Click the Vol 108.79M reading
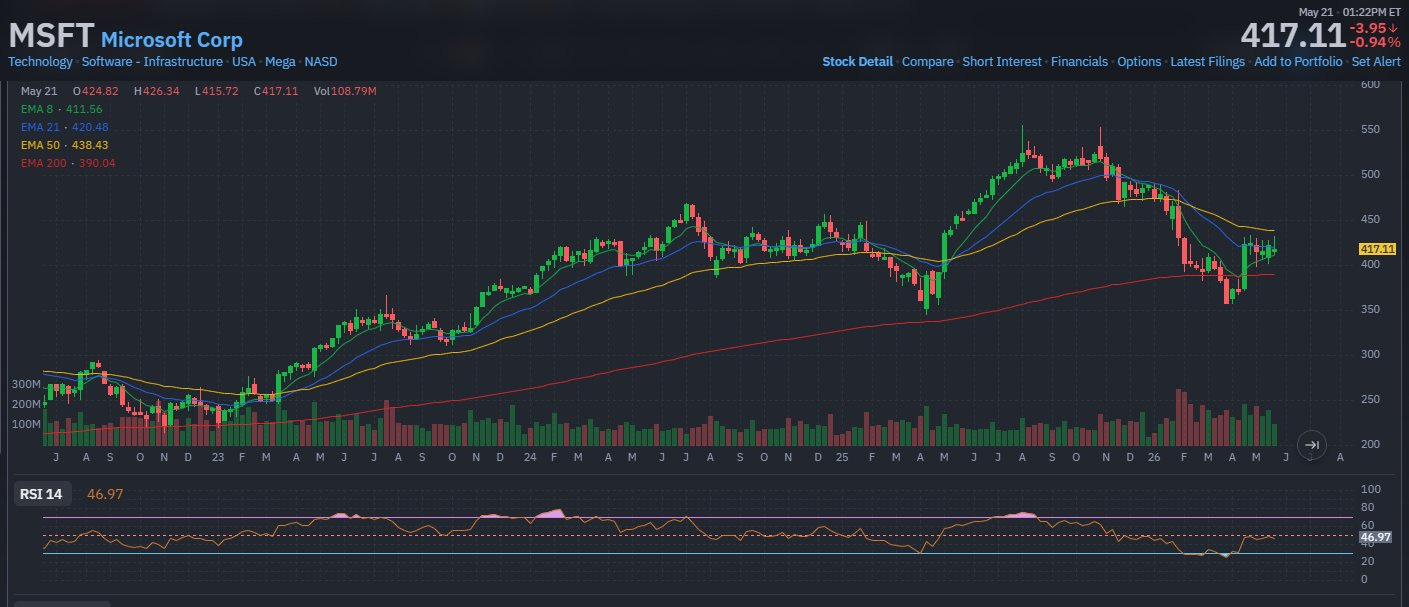The height and width of the screenshot is (607, 1409). (345, 91)
